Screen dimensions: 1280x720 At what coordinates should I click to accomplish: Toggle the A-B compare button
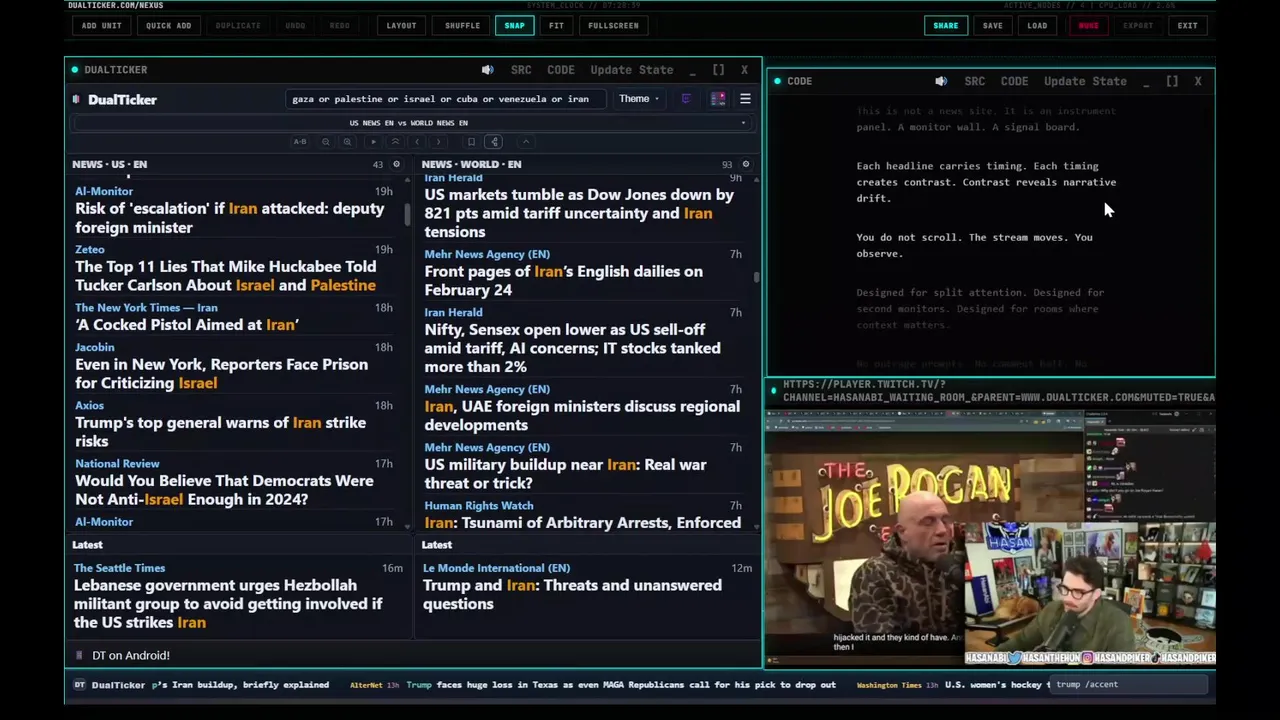click(x=300, y=142)
